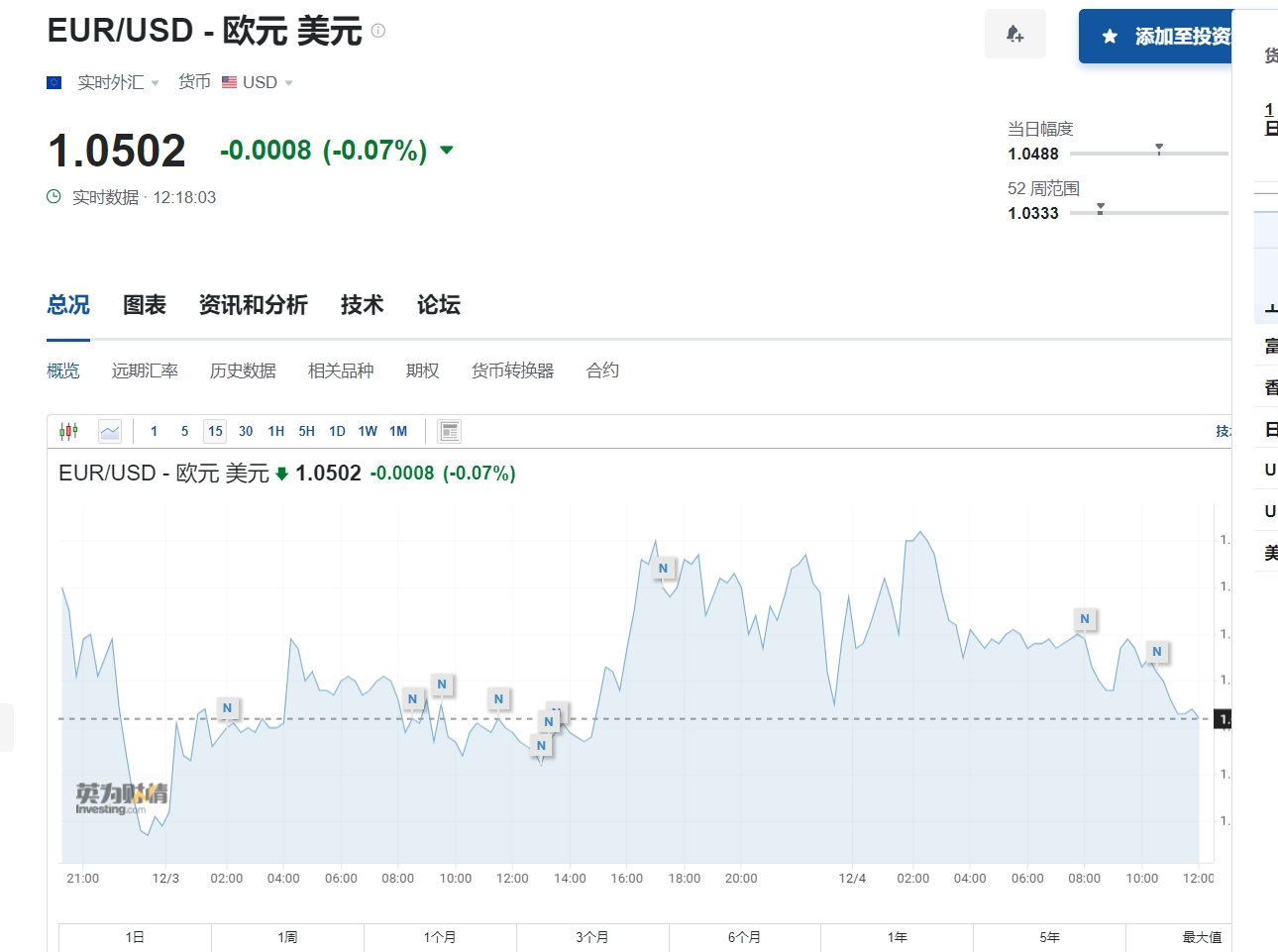Select the 1日 chart range
Viewport: 1278px width, 952px height.
135,937
